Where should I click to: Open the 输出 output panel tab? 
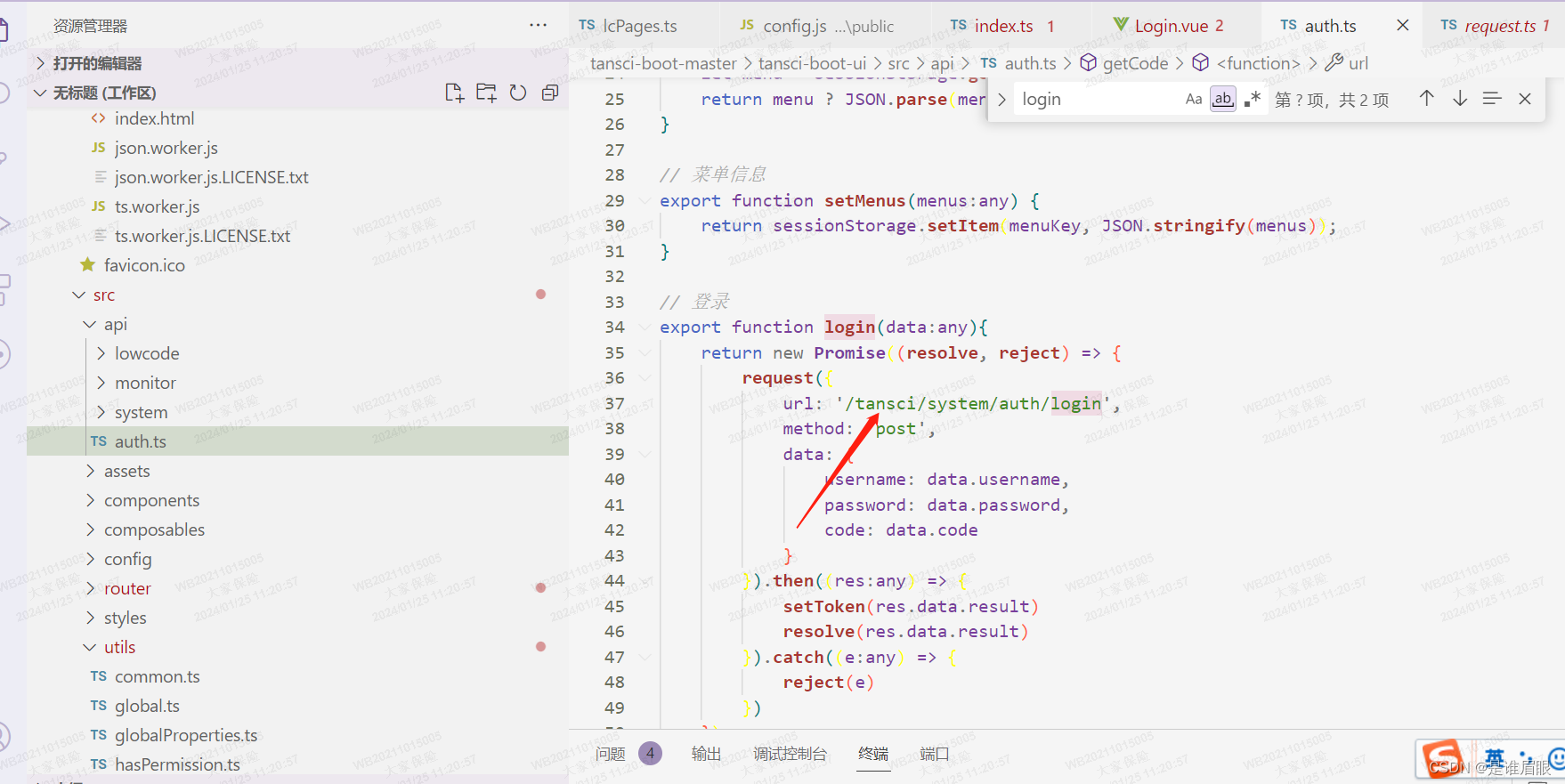pos(706,754)
